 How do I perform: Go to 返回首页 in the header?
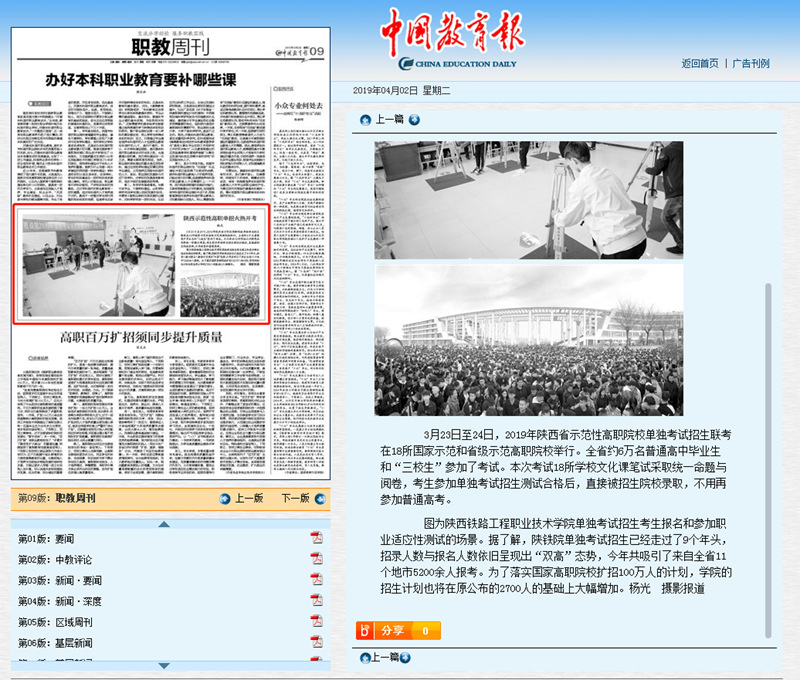700,63
